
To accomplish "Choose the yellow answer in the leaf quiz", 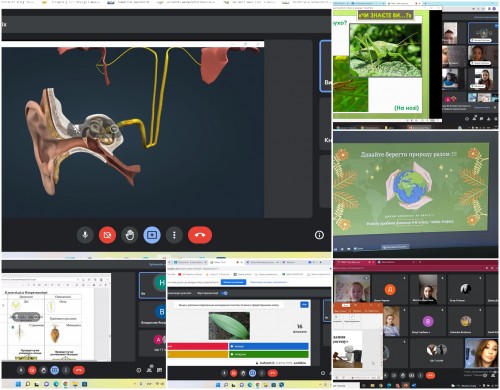I will (198, 354).
